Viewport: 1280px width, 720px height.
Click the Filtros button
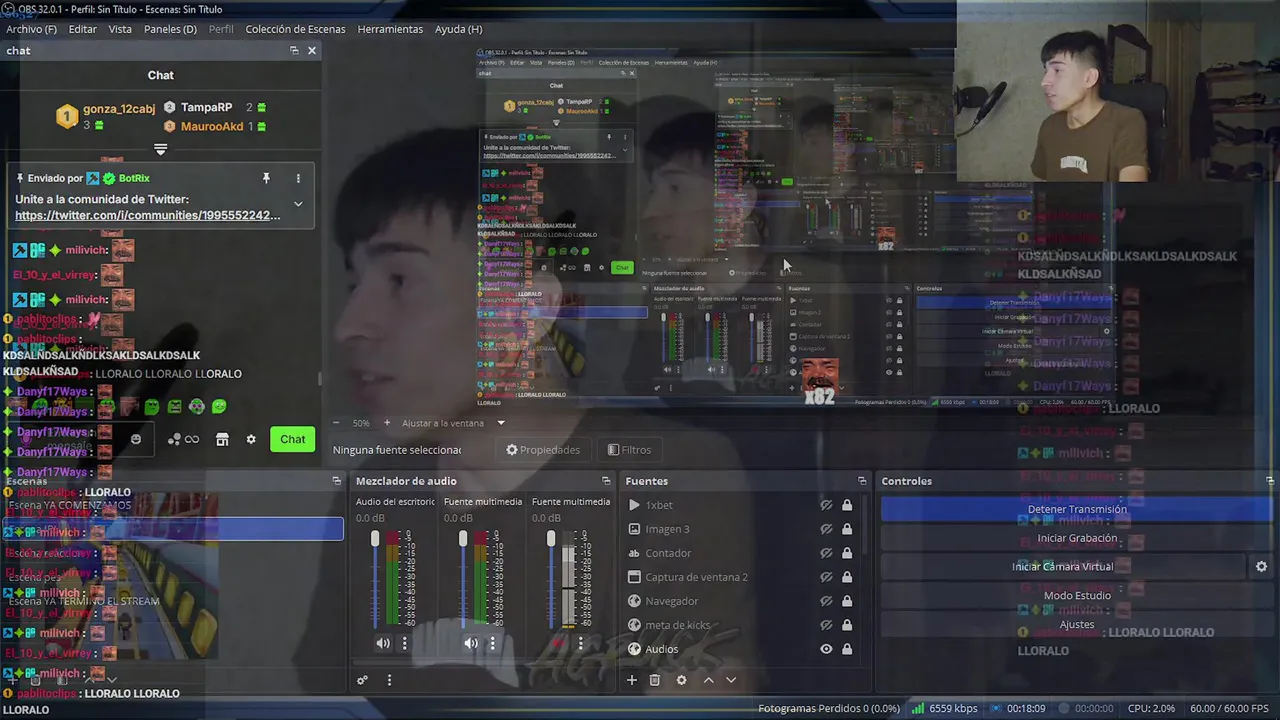630,450
